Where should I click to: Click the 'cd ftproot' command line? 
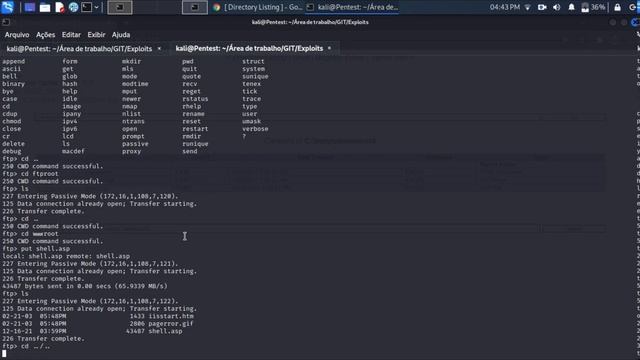coord(30,174)
